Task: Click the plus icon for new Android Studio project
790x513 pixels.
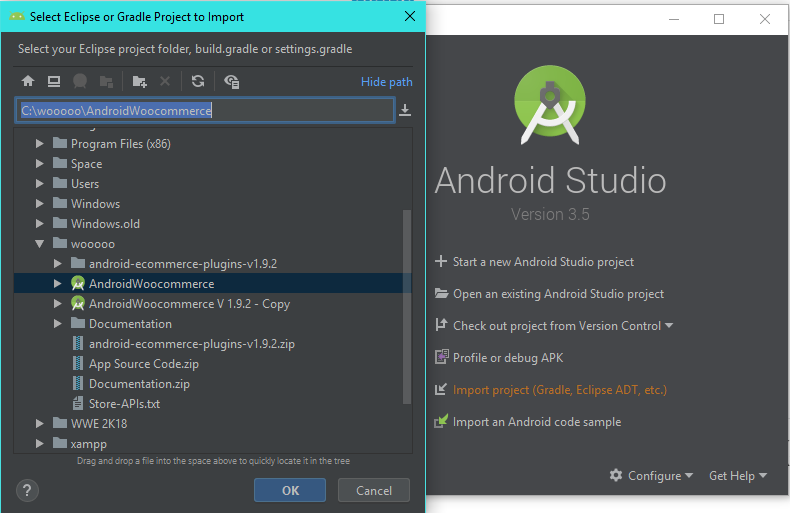Action: [x=441, y=261]
